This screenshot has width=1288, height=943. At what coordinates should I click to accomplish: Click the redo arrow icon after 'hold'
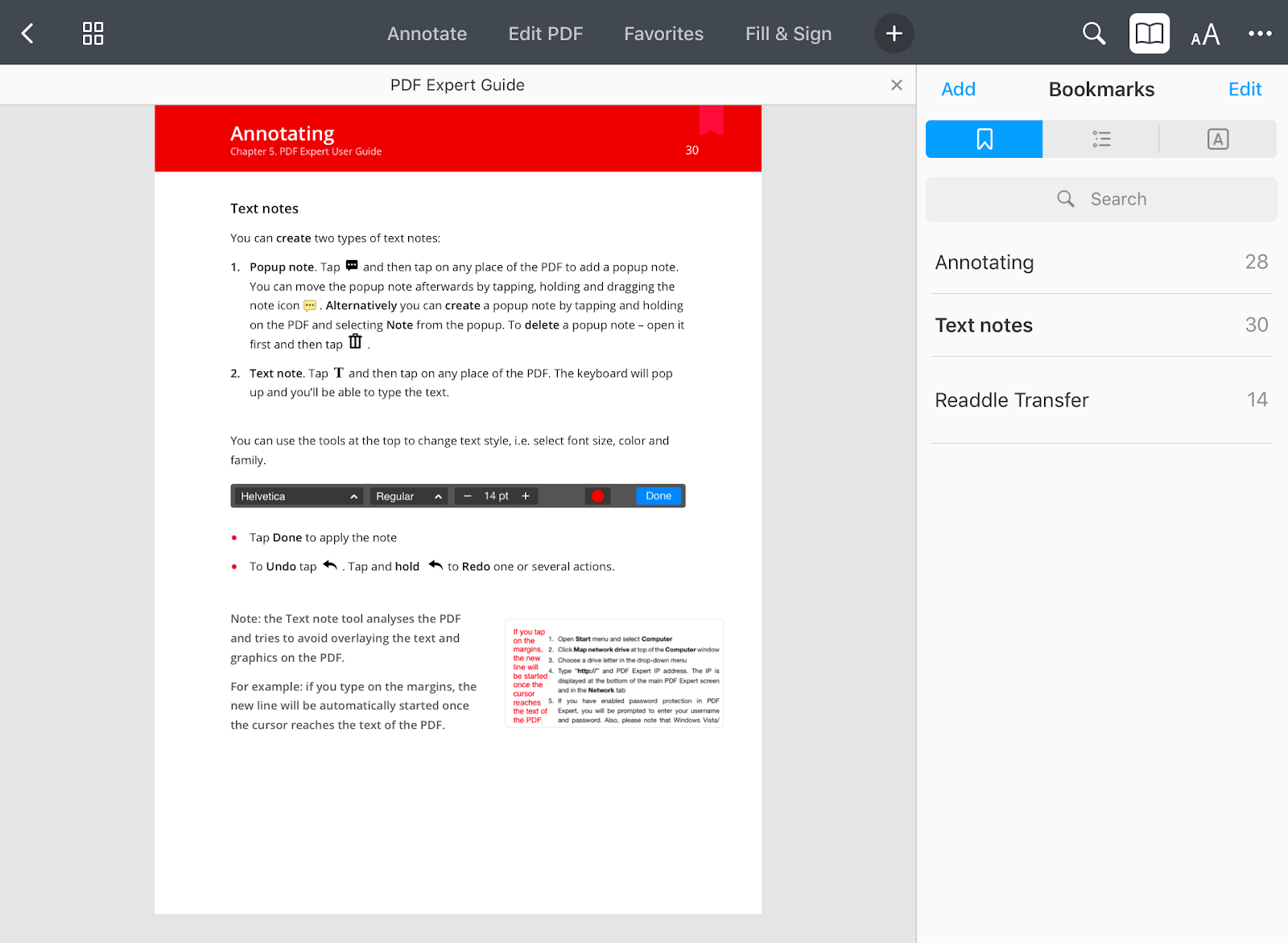pos(436,565)
